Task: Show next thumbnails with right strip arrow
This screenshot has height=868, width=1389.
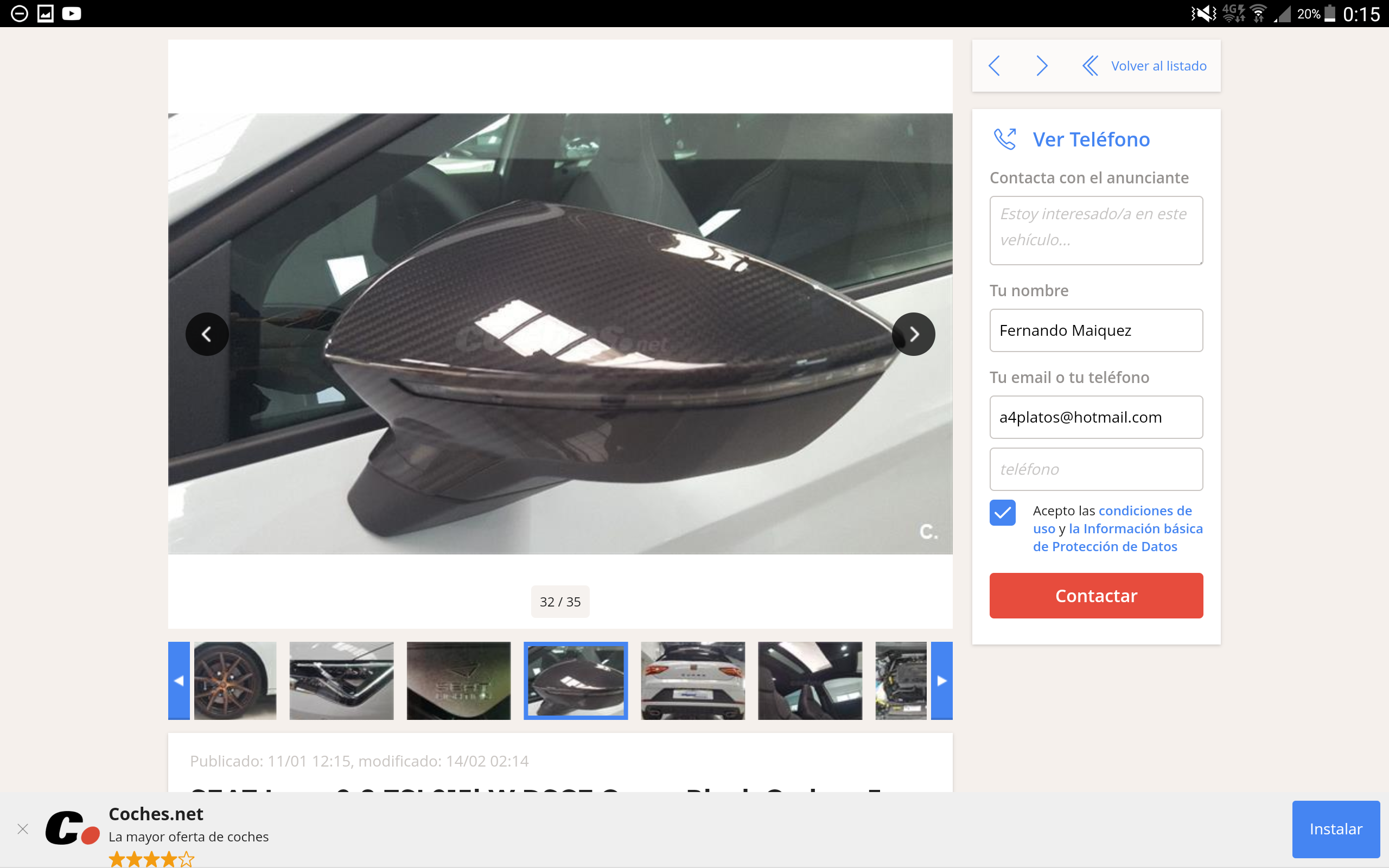Action: pyautogui.click(x=942, y=680)
